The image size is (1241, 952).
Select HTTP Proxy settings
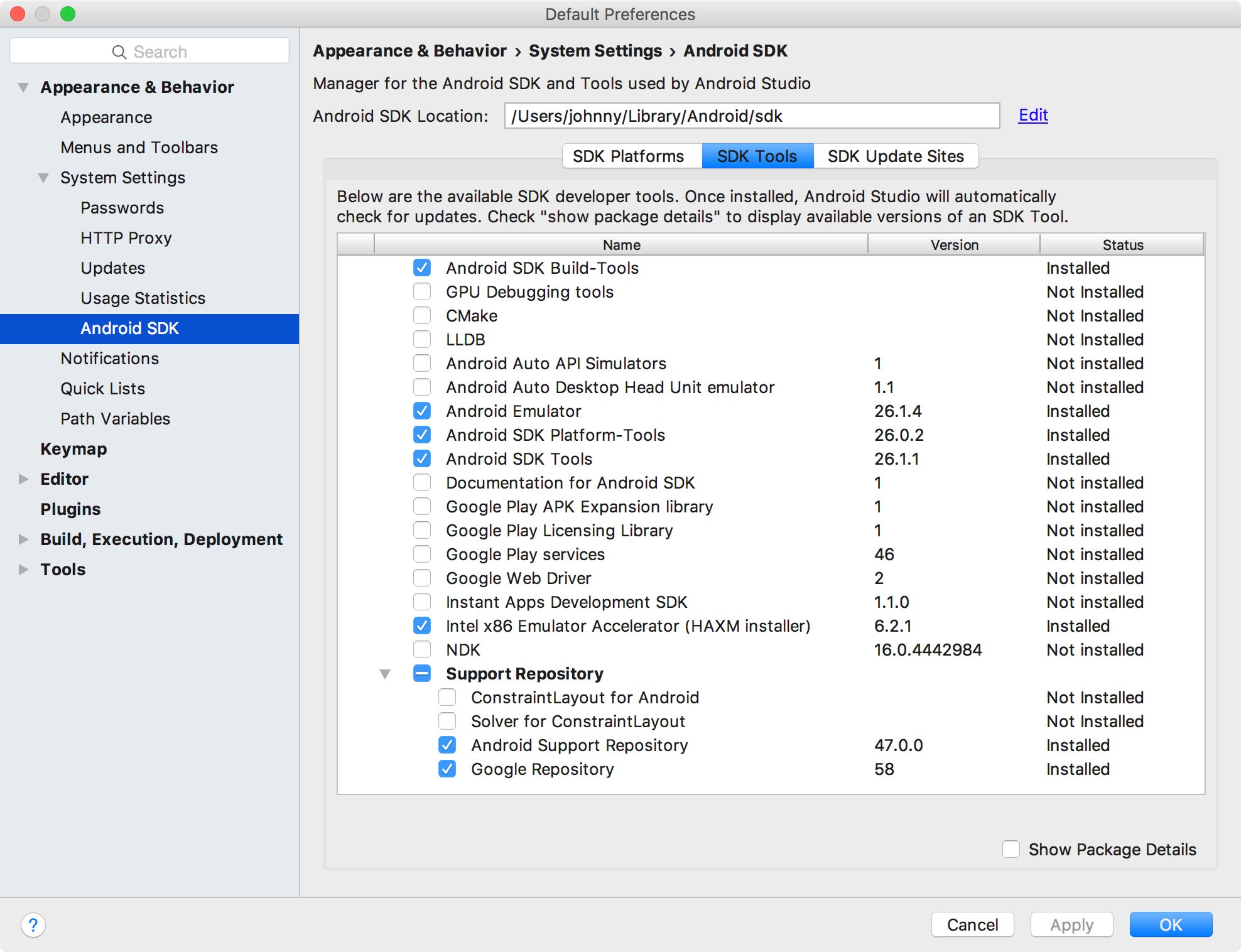coord(126,238)
